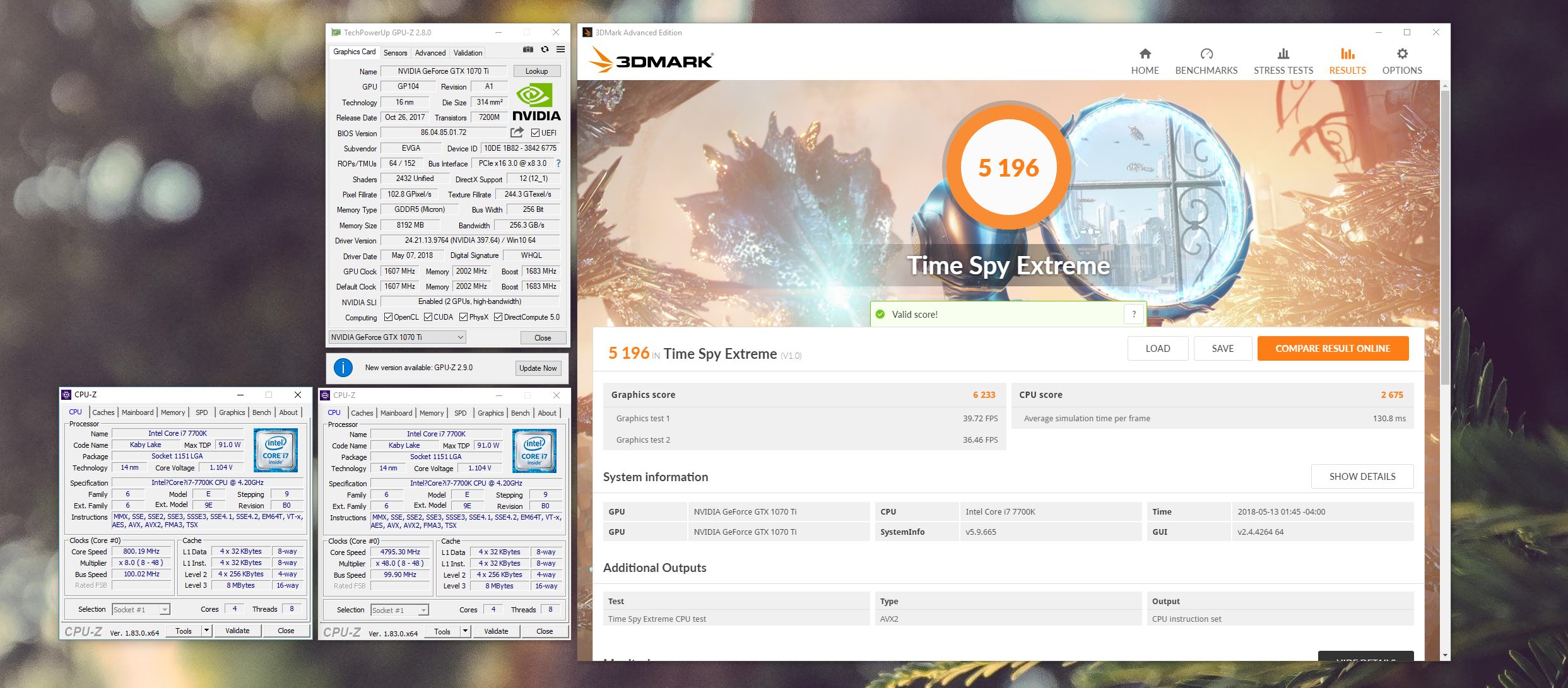Open 3DMark STRESS TESTS section

(x=1283, y=62)
